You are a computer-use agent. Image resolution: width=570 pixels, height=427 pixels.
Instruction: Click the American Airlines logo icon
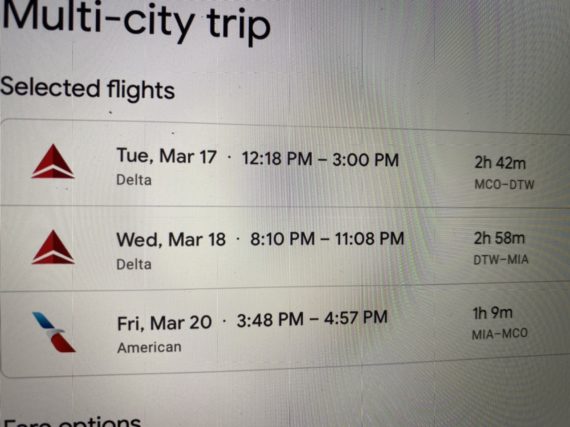pyautogui.click(x=54, y=332)
